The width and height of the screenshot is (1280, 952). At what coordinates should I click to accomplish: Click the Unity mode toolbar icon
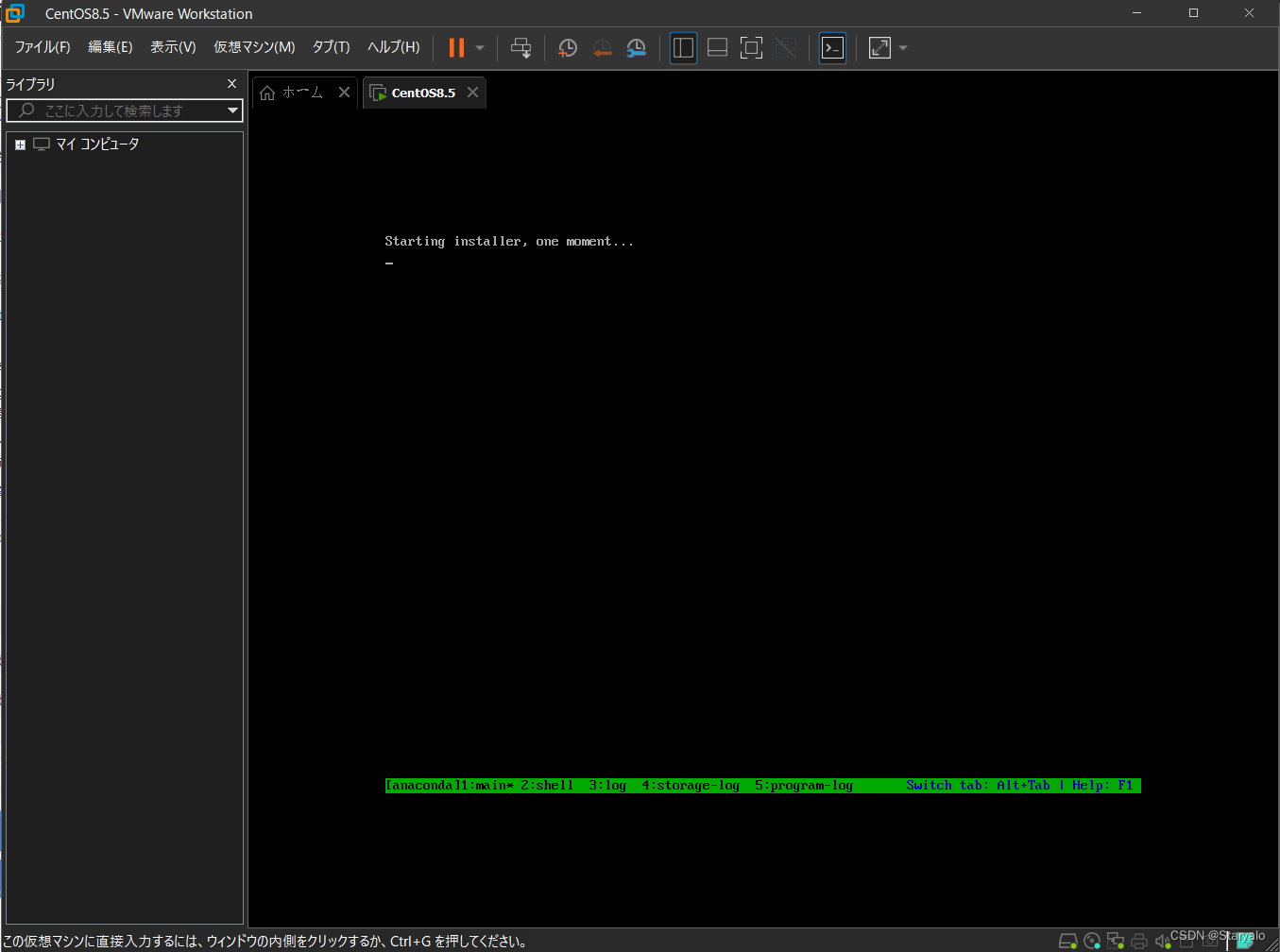point(785,47)
